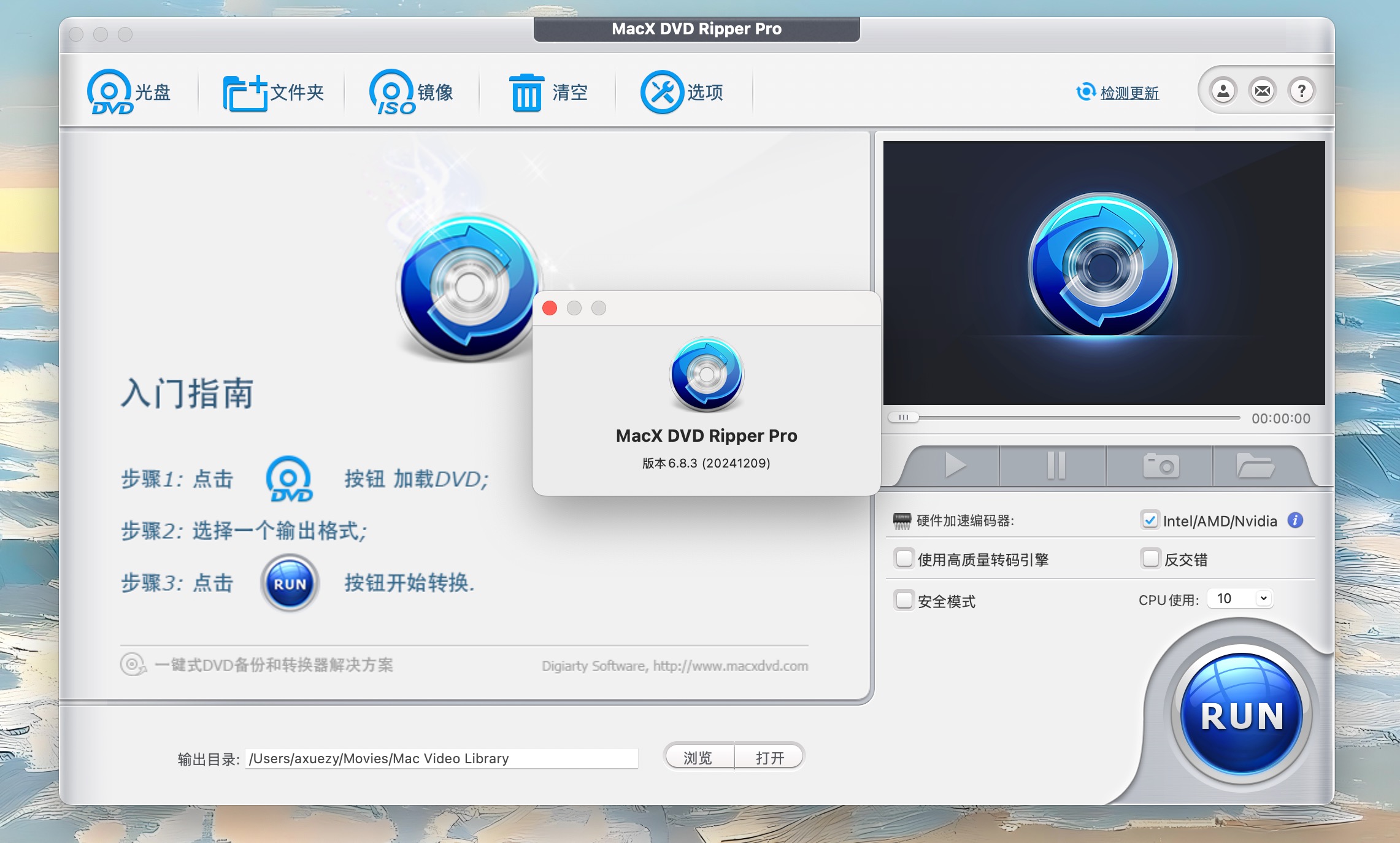Click the 一键式DVD备份和转换器解决方案 text

tap(274, 665)
